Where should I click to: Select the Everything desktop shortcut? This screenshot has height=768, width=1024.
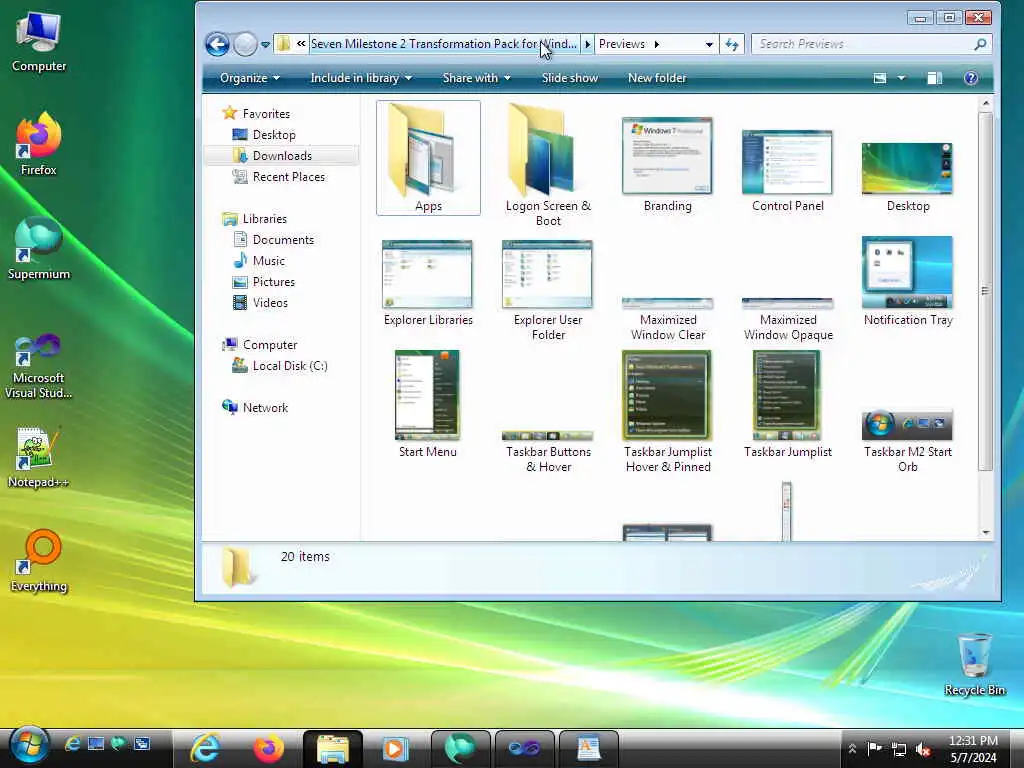pos(39,561)
